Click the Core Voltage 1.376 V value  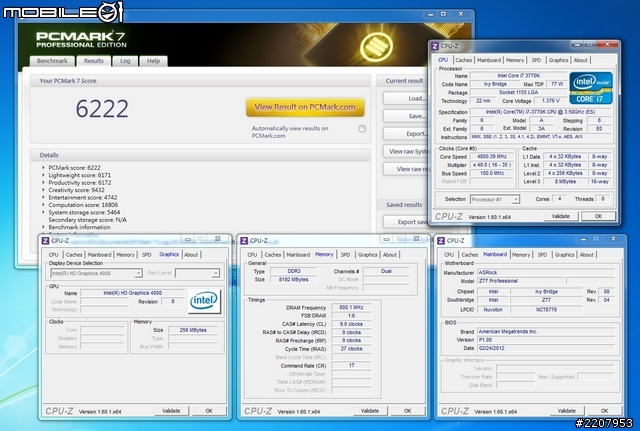point(551,101)
